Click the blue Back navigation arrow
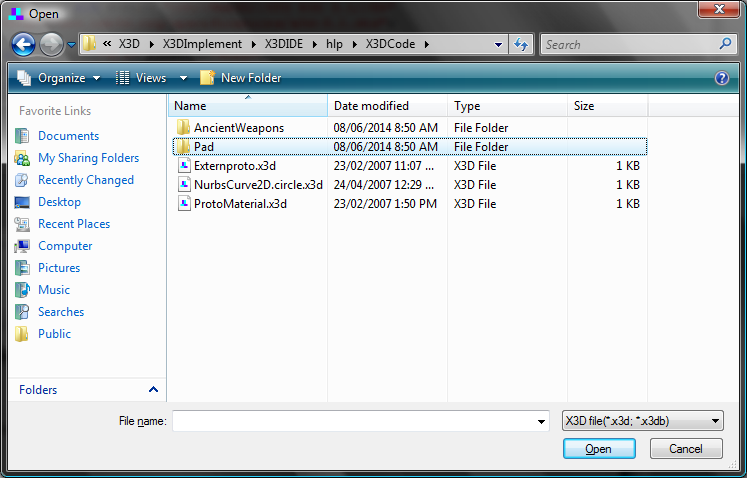 24,45
